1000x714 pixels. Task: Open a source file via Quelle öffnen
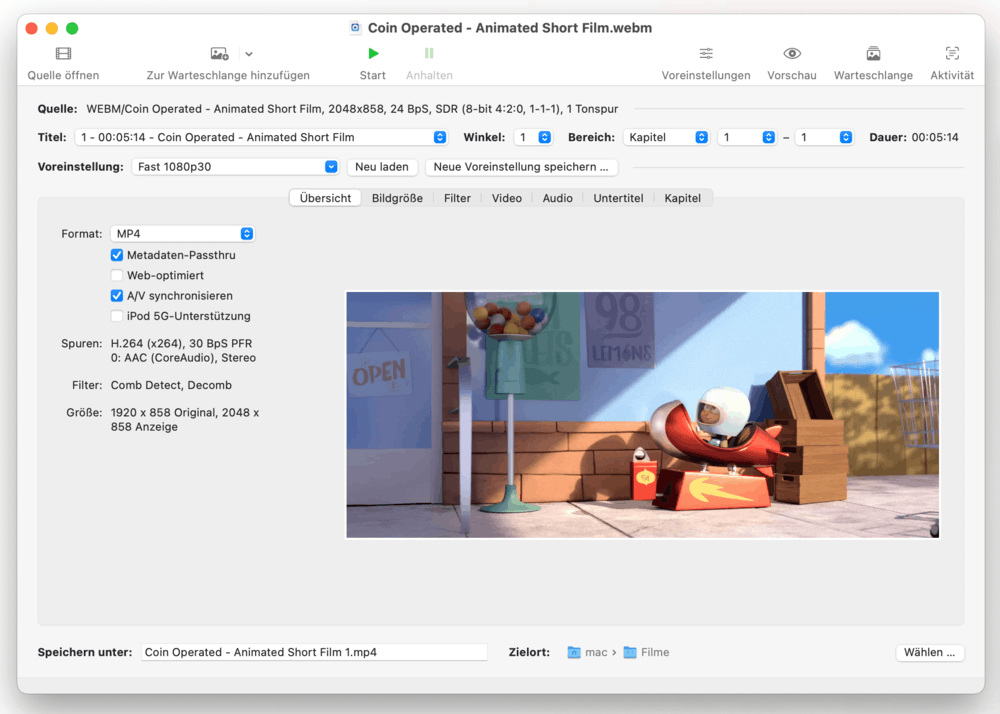tap(62, 63)
